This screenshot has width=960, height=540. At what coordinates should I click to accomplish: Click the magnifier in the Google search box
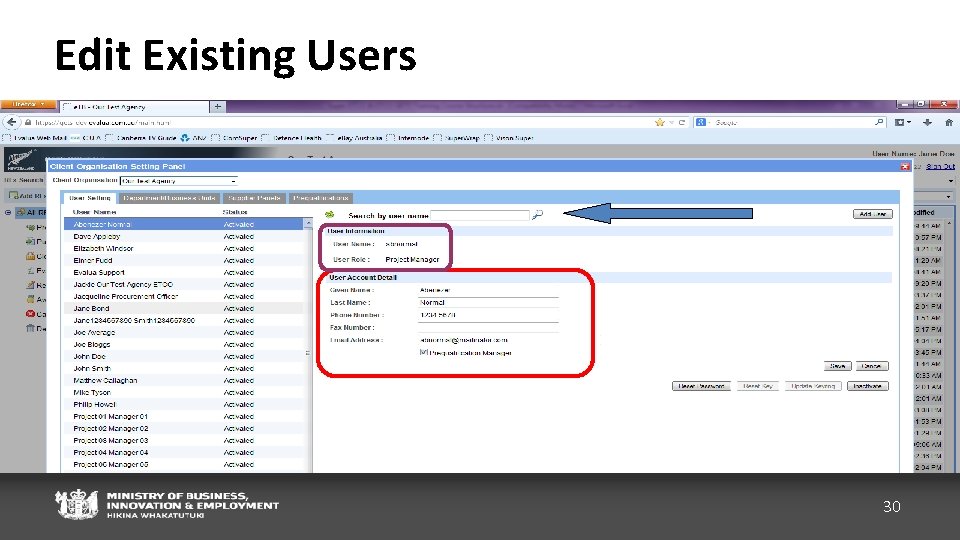(879, 122)
